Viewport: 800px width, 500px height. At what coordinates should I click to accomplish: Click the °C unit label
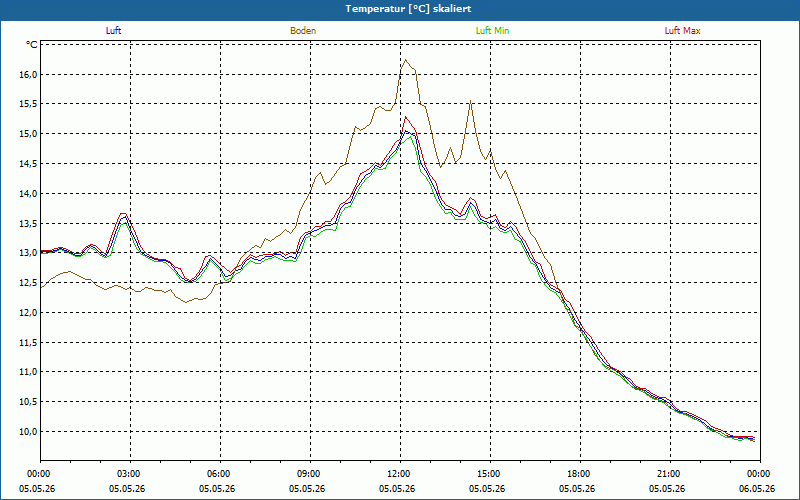tap(32, 45)
